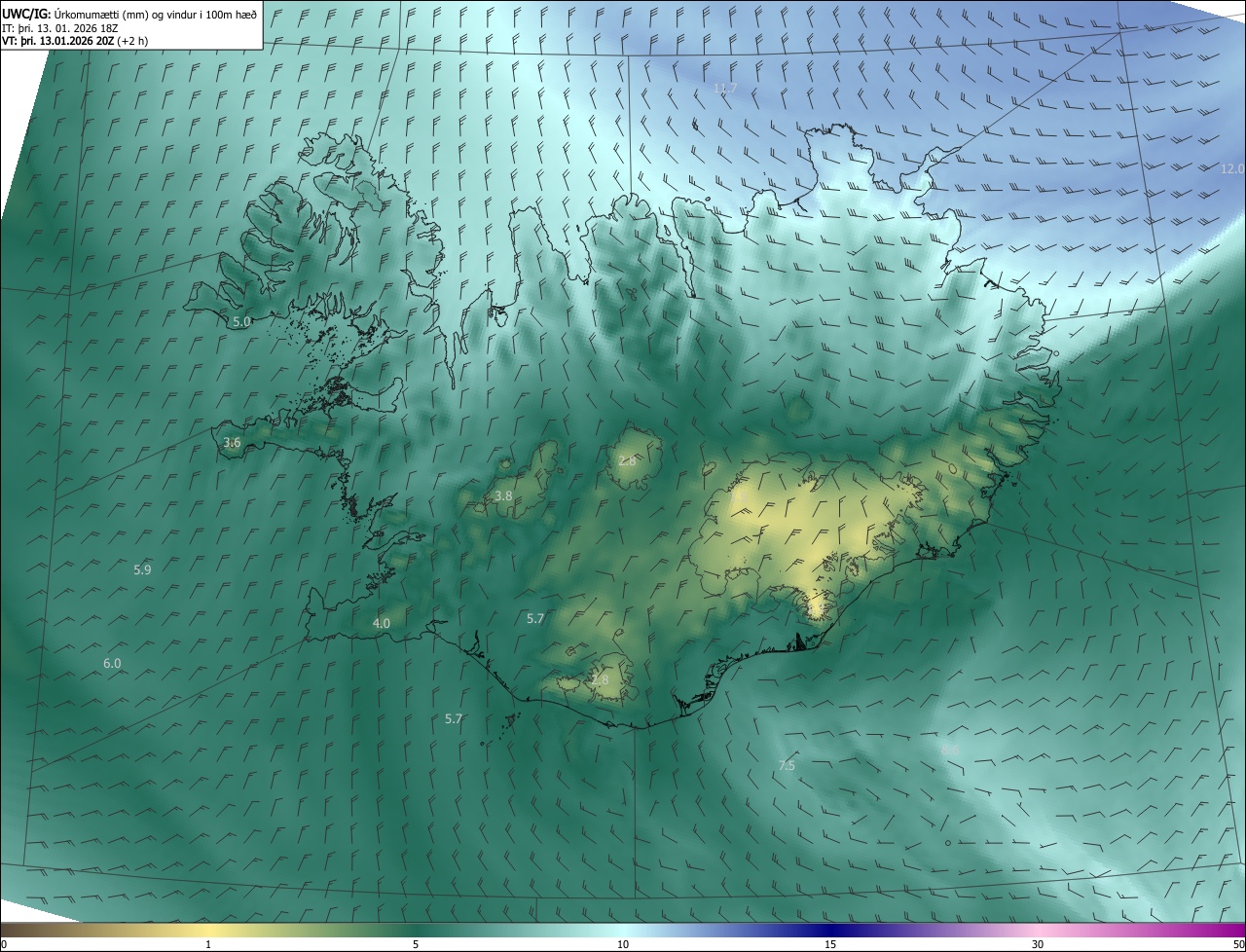Click the '30' tick label on the colour scale

tap(1038, 944)
